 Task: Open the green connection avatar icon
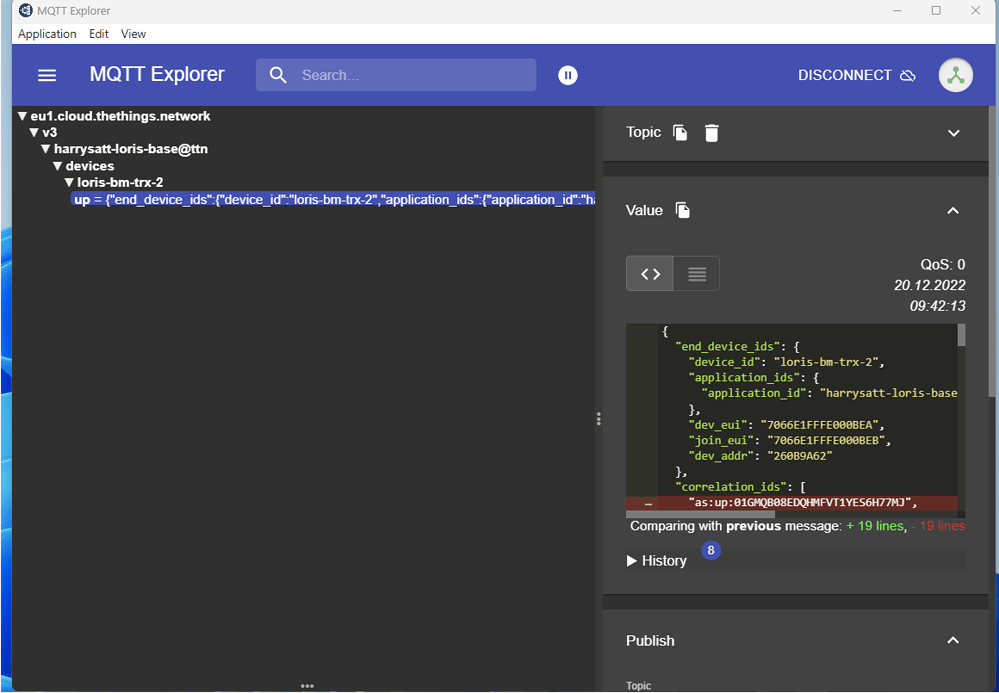[x=955, y=75]
